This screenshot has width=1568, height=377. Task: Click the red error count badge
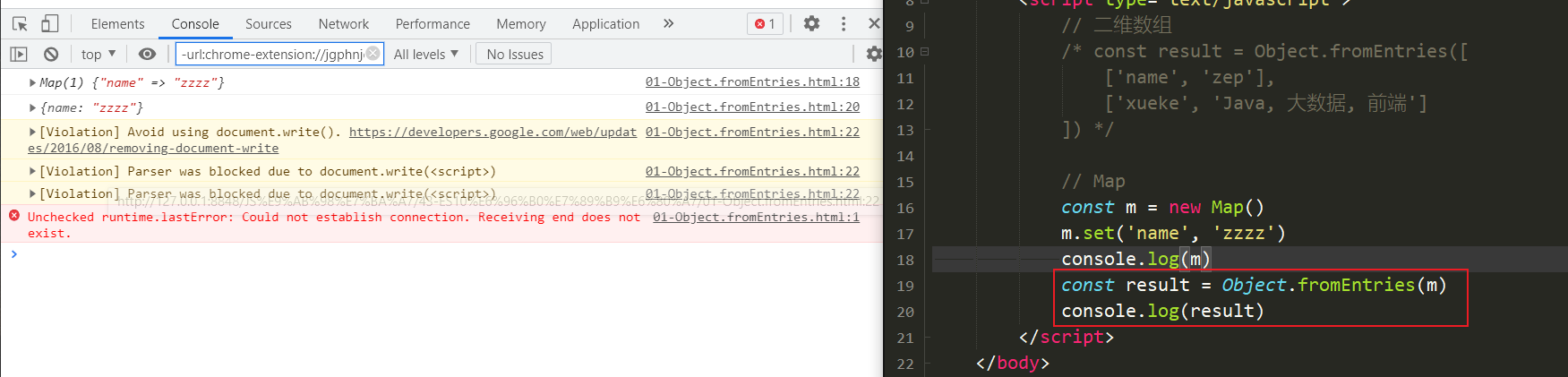(x=765, y=24)
